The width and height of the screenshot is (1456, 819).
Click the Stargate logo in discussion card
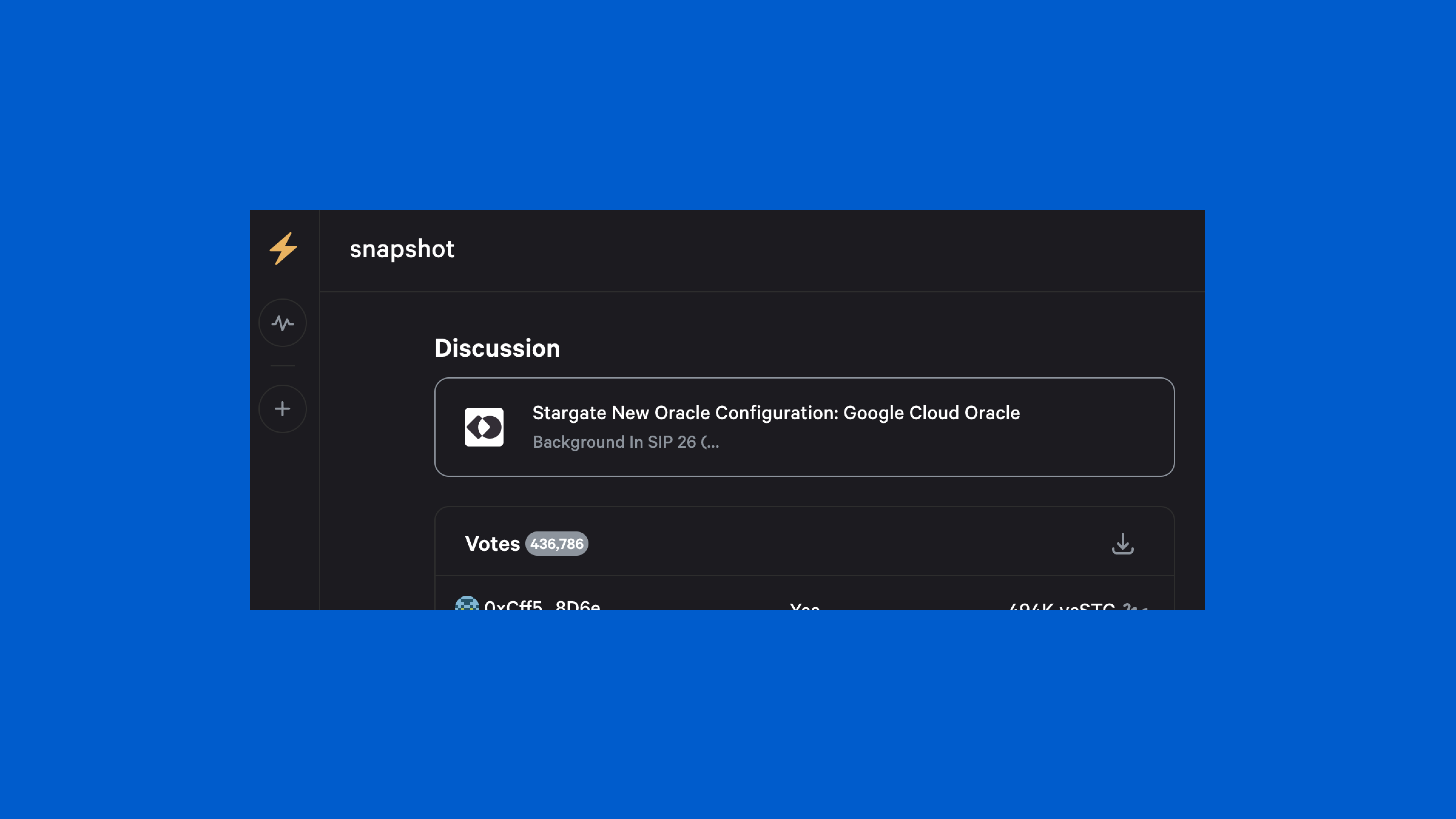click(484, 427)
